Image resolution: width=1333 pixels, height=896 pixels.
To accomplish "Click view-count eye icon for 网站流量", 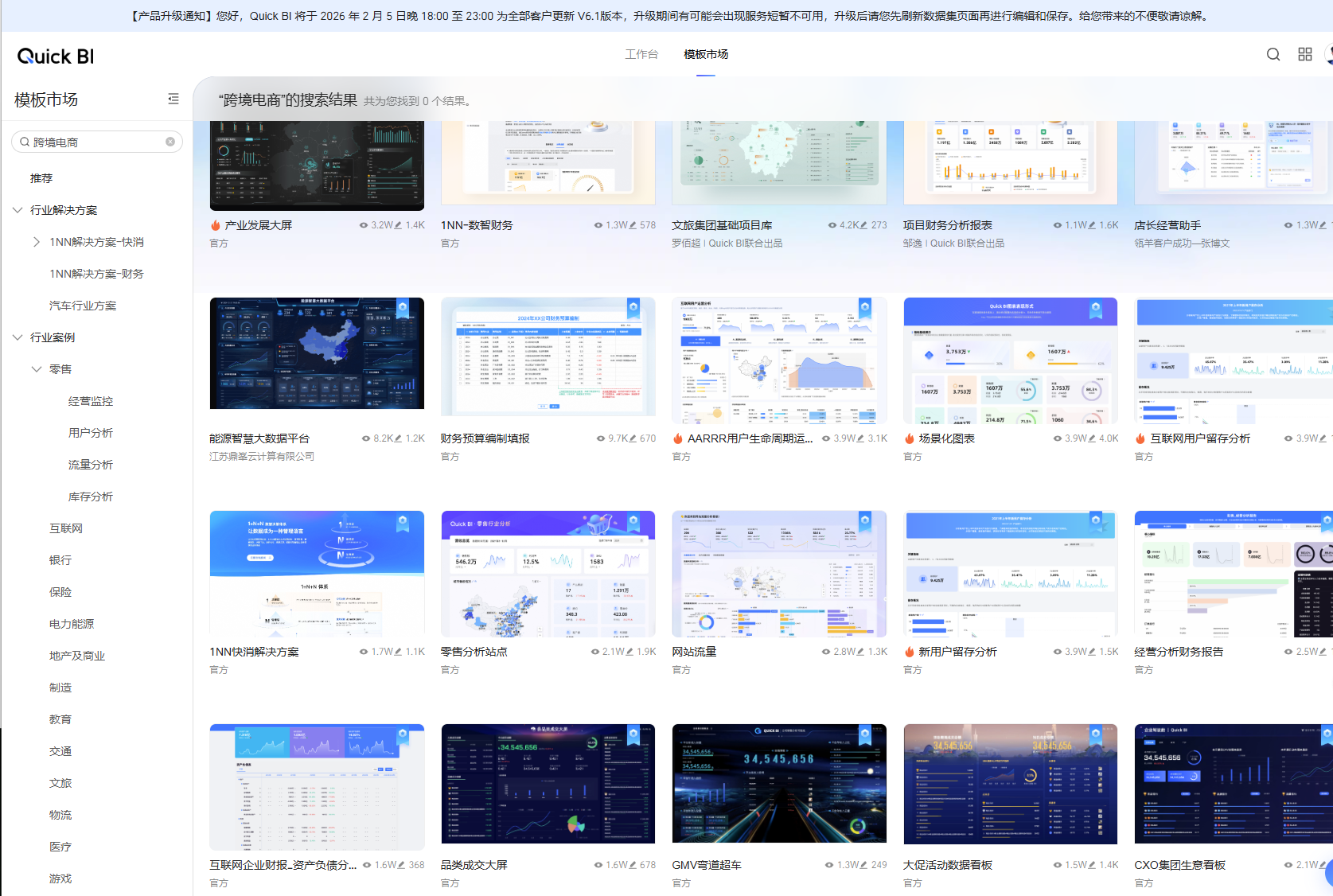I will click(x=826, y=652).
